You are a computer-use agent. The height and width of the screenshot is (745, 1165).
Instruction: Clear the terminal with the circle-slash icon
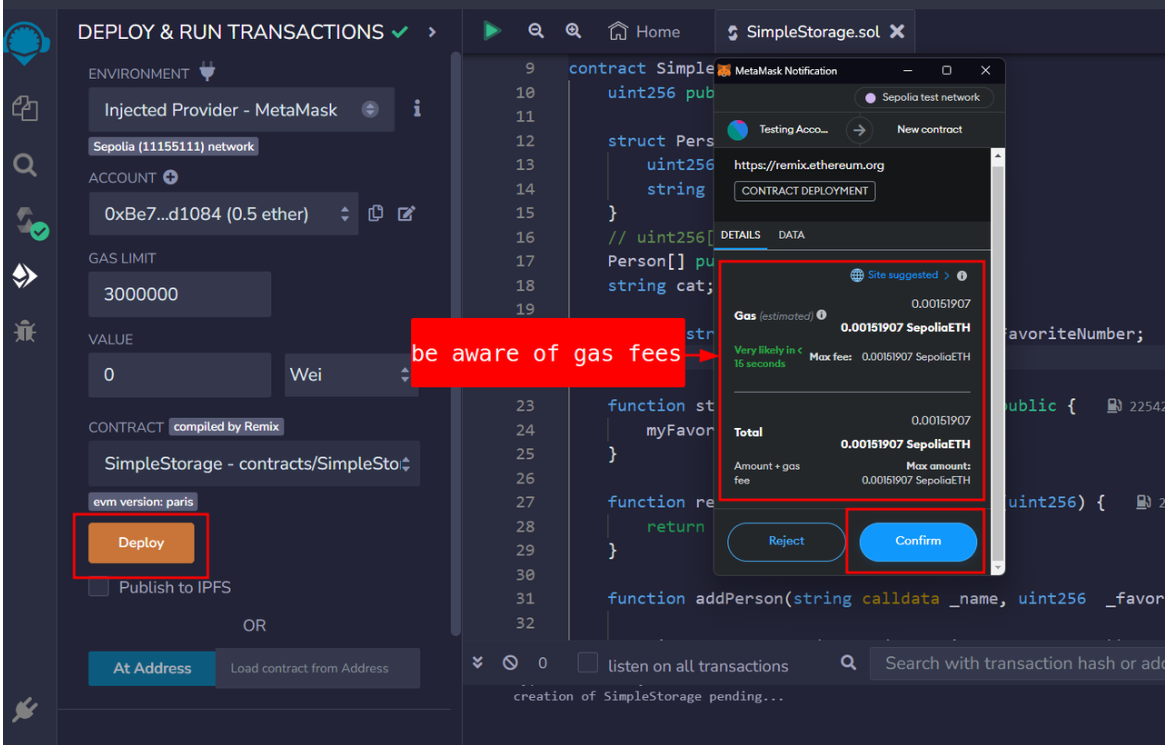pos(510,662)
